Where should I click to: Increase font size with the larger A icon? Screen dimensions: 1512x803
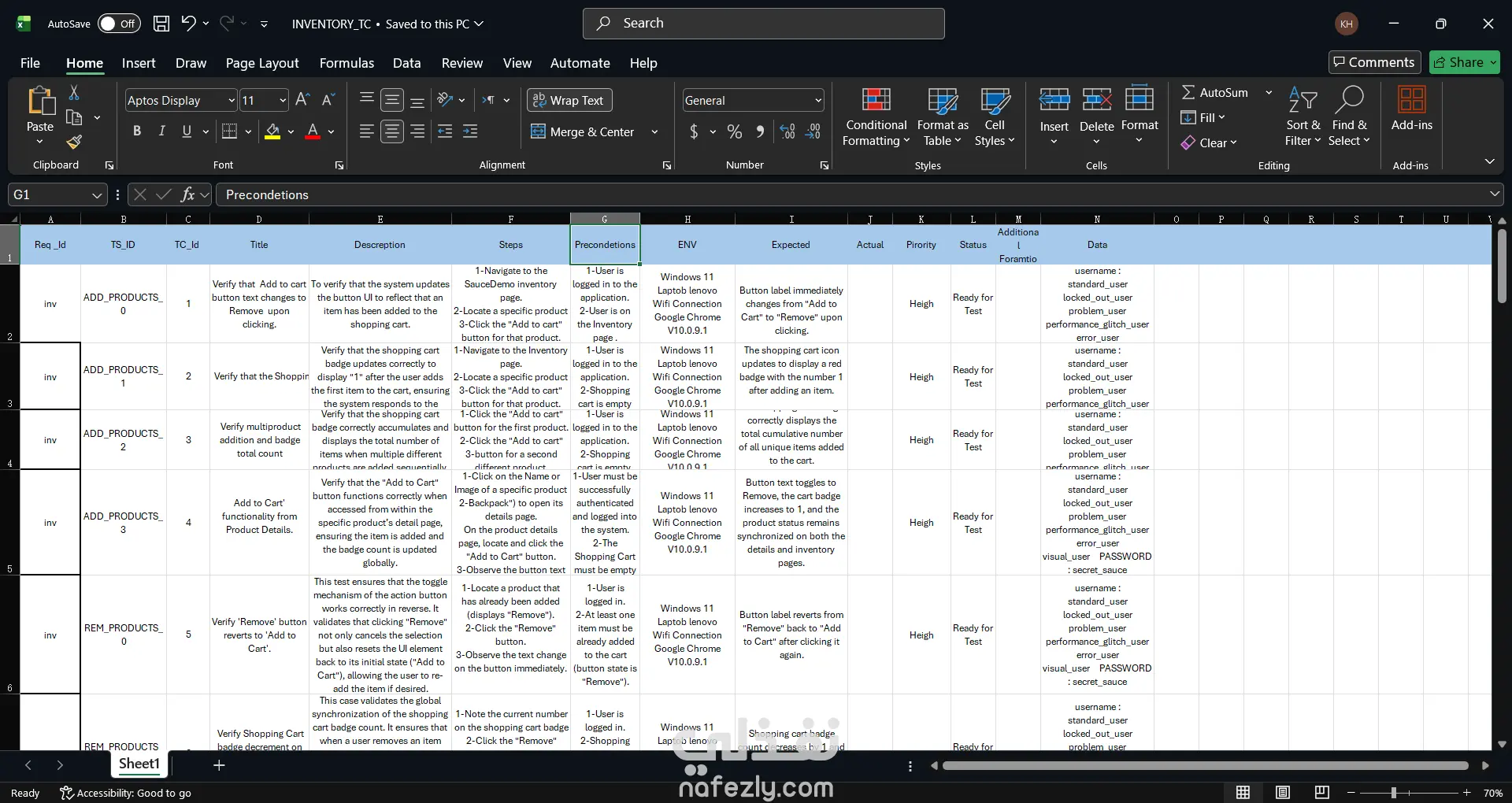tap(302, 100)
